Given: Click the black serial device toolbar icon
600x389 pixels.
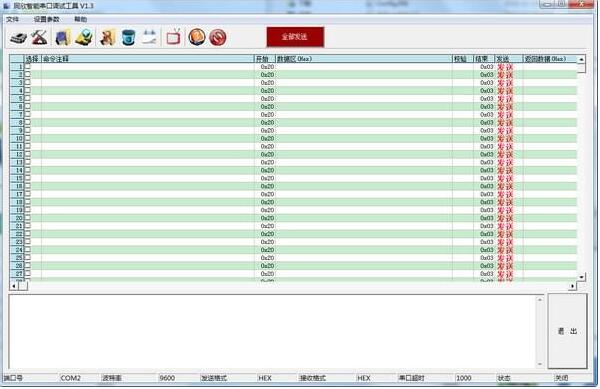Looking at the screenshot, I should click(18, 37).
